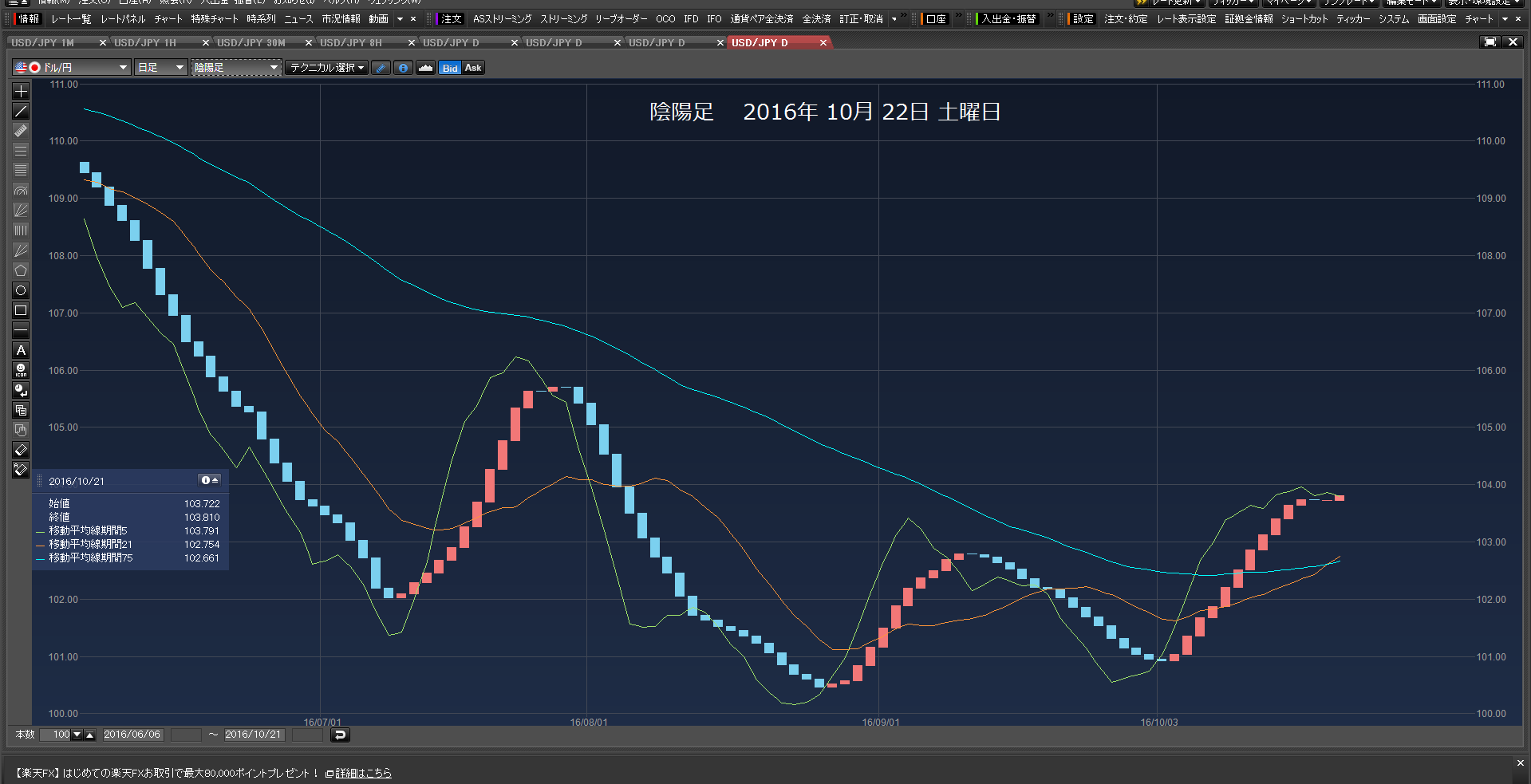This screenshot has height=784, width=1531.
Task: Close the bottom news ticker bar
Action: [1520, 763]
